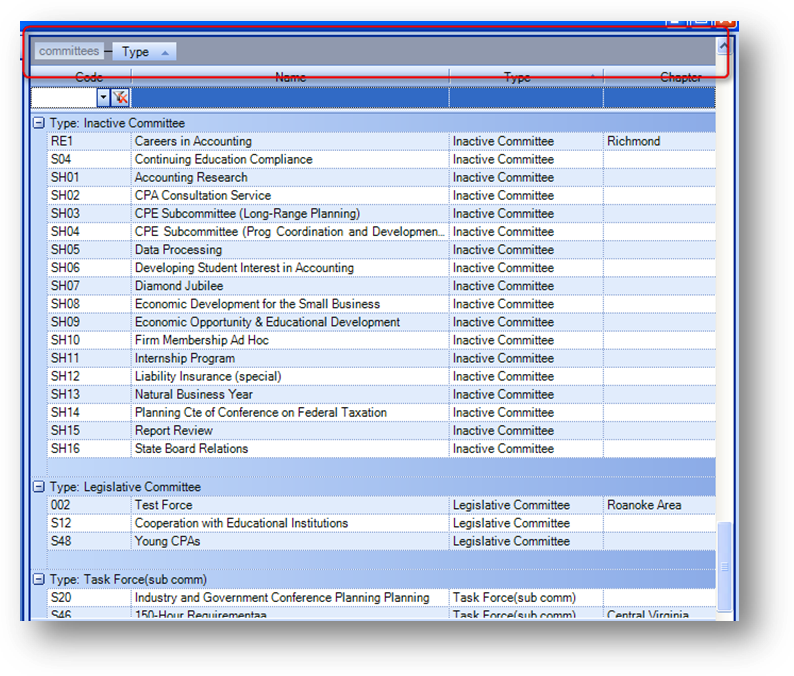Select CPE Subcommittee (Prog Coordination) row
794x676 pixels.
click(382, 231)
